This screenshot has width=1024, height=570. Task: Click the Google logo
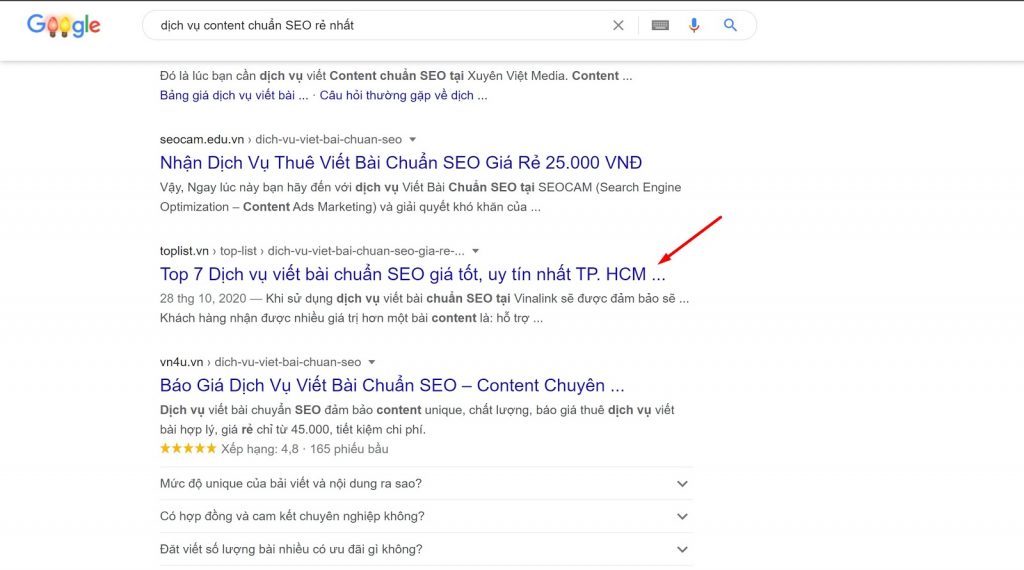pos(64,26)
